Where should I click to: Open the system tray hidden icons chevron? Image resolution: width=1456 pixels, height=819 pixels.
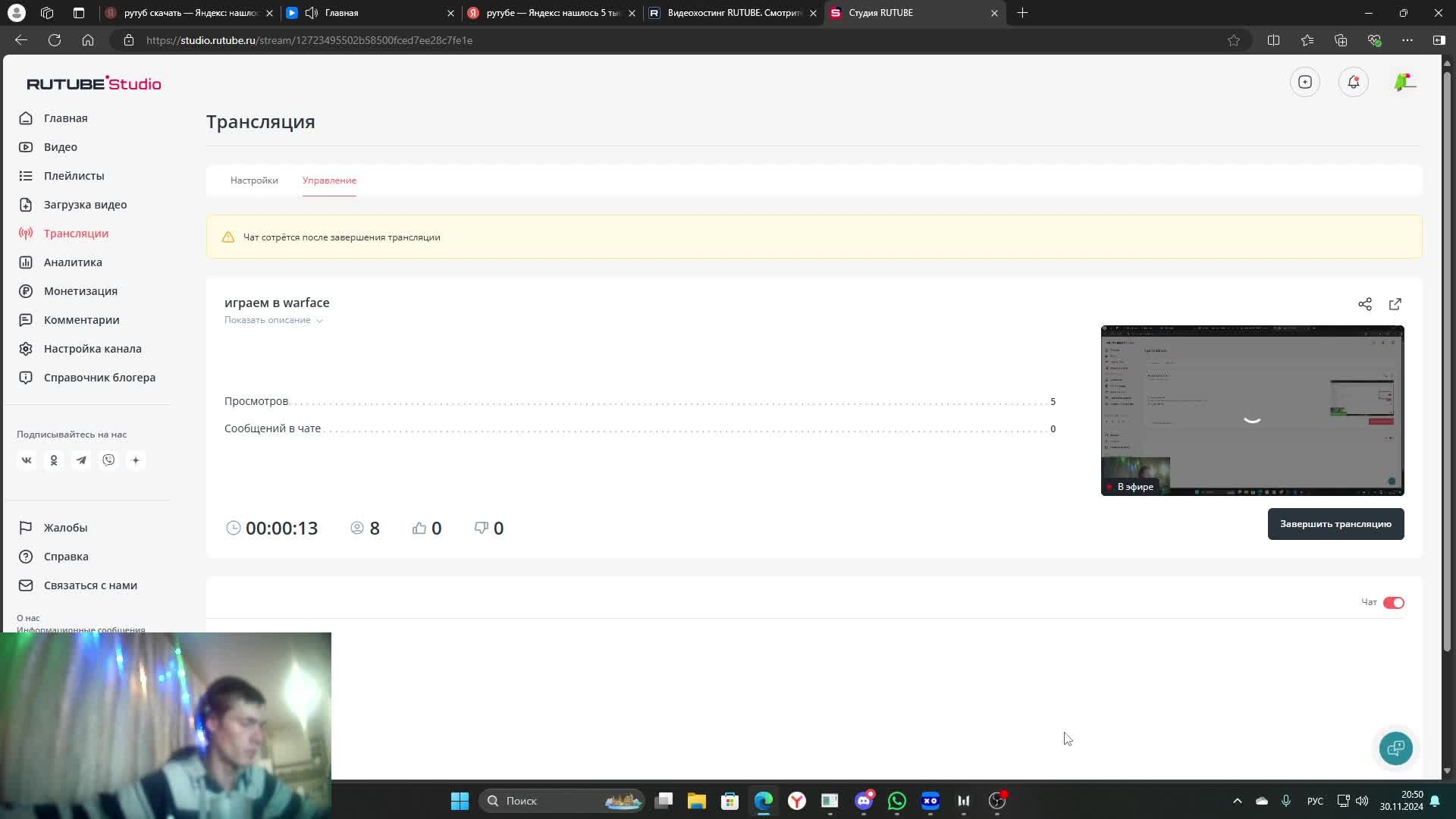tap(1237, 801)
